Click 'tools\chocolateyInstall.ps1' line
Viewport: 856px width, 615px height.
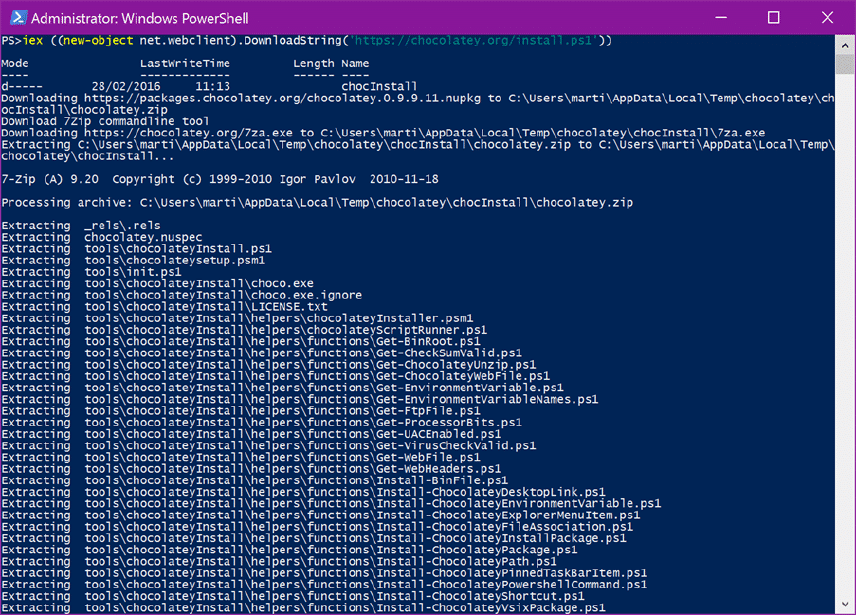tap(136, 249)
